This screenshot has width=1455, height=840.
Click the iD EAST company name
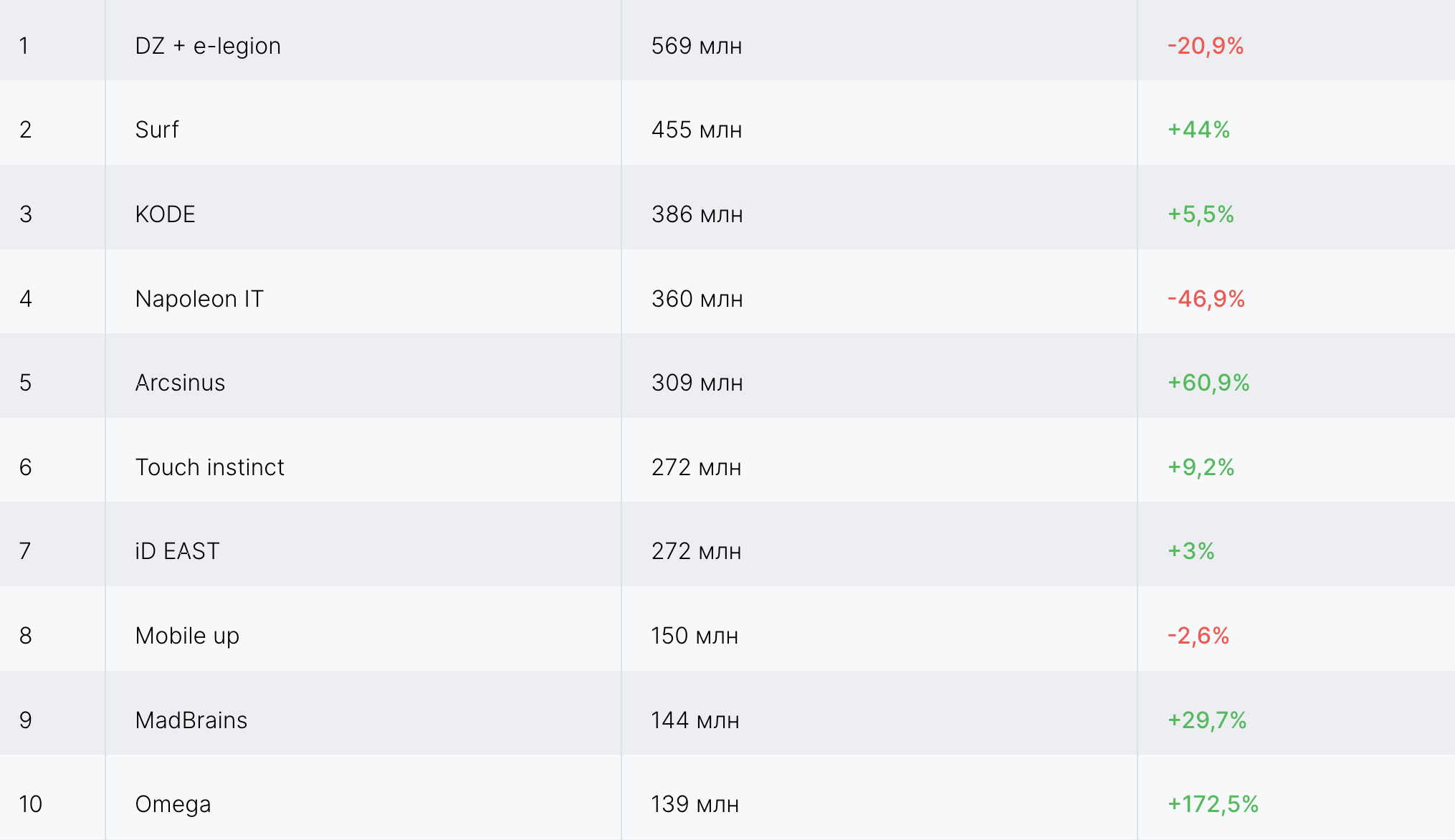coord(177,551)
